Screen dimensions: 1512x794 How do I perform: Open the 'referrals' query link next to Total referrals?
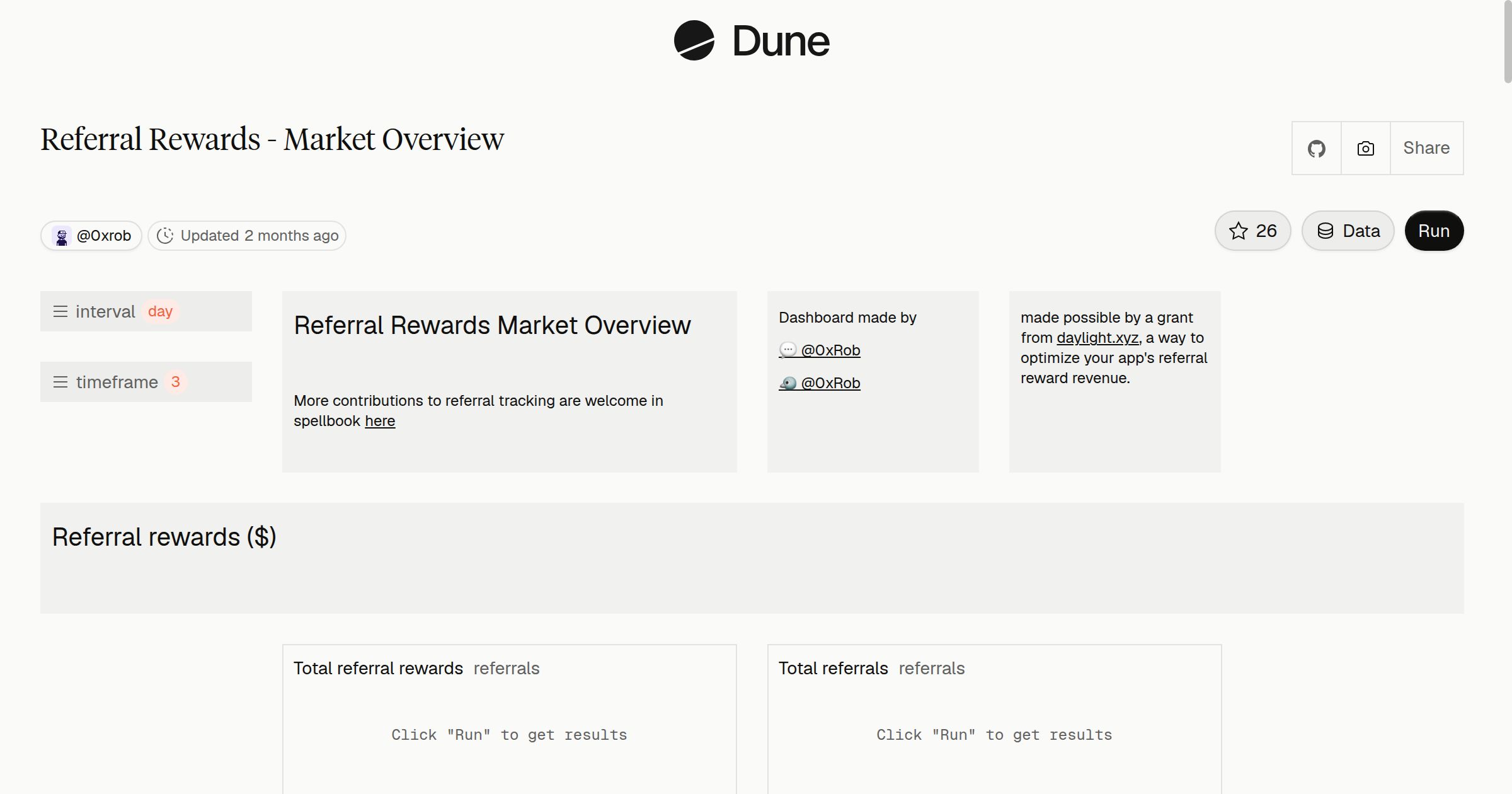point(932,668)
